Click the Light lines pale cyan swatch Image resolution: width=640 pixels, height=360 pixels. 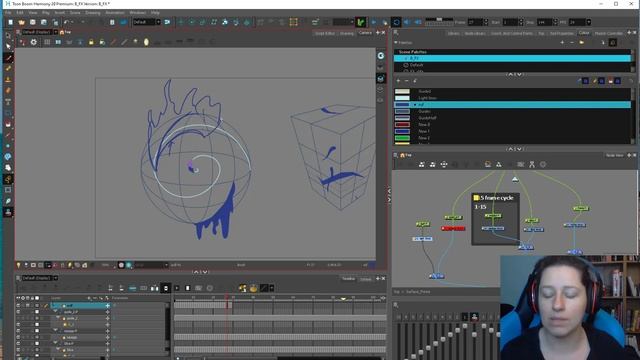402,98
